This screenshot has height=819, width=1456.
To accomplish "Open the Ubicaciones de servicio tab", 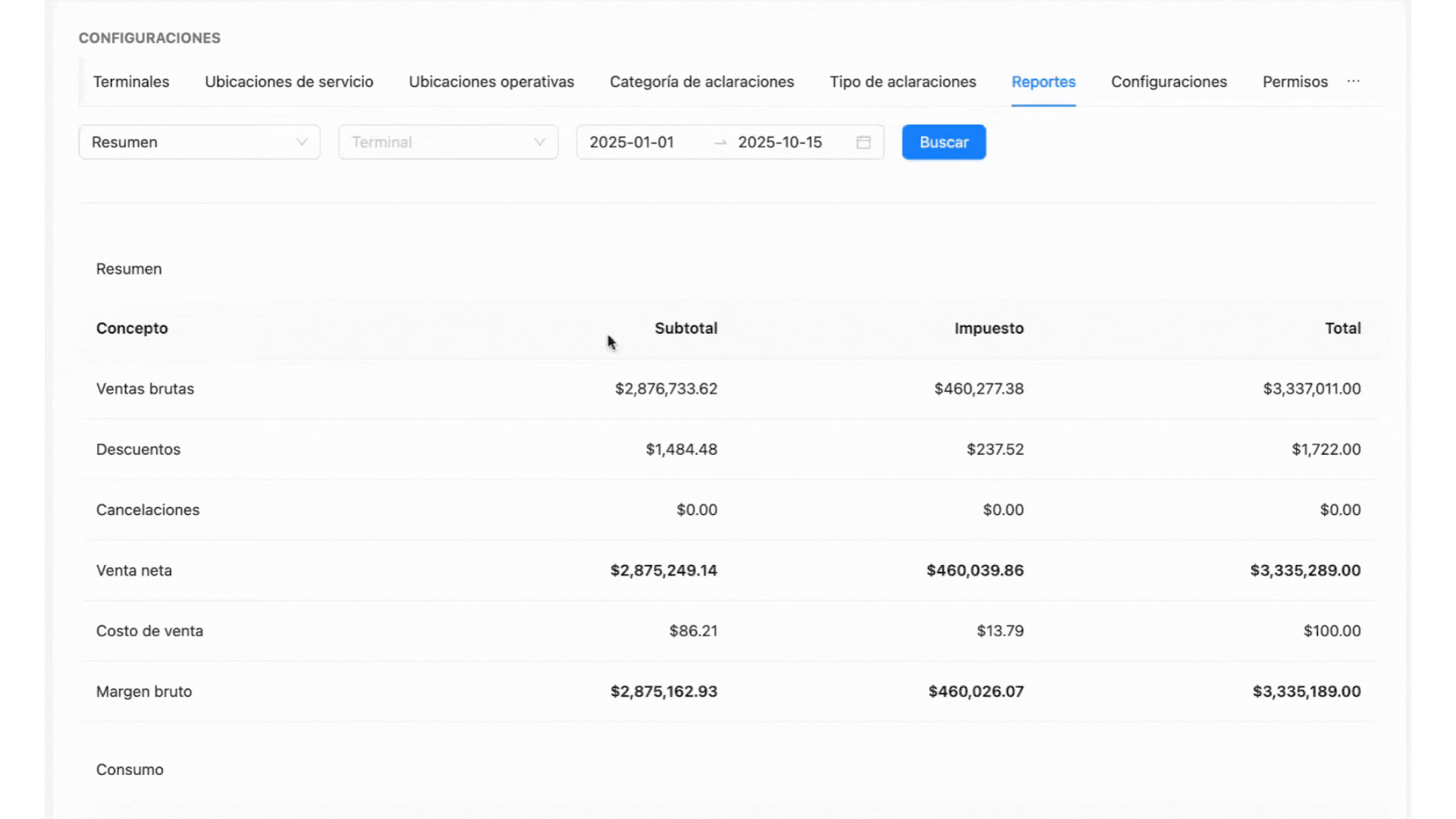I will (289, 82).
